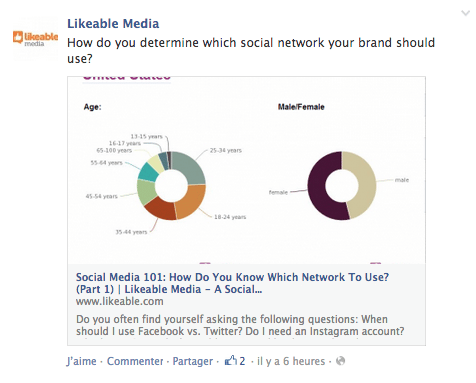Click the thumbs-up likes count icon
Screen dimensions: 476x383
point(231,361)
